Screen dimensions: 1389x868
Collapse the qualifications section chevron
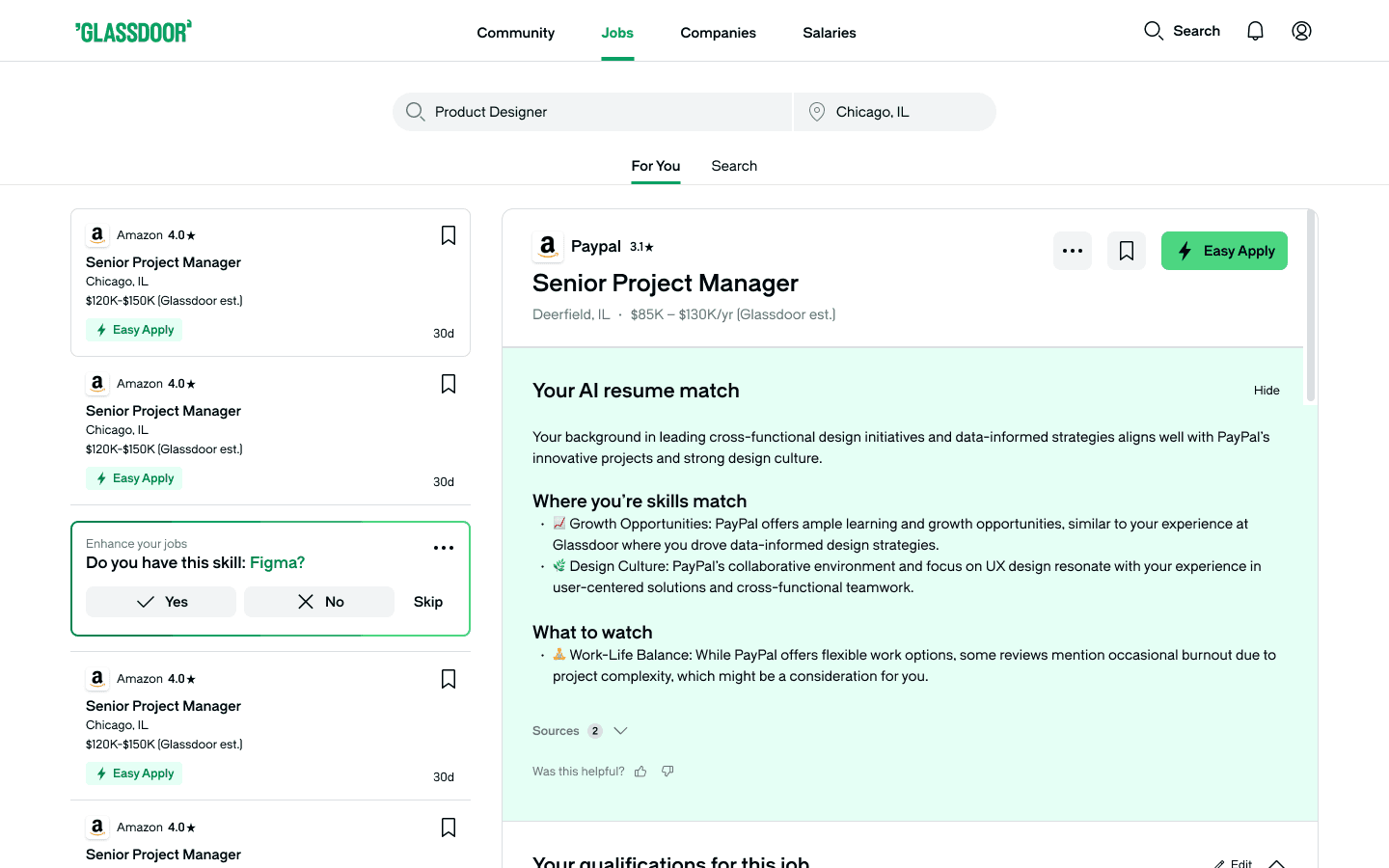coord(1277,864)
